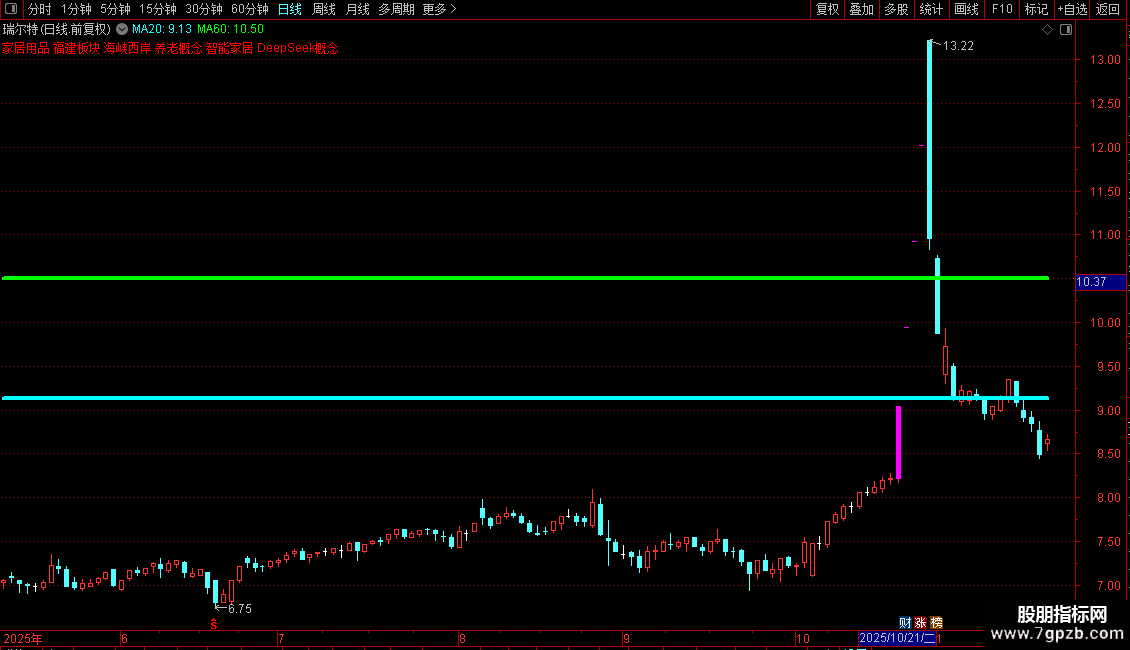Open the 智能家居 concept tag

click(x=230, y=48)
